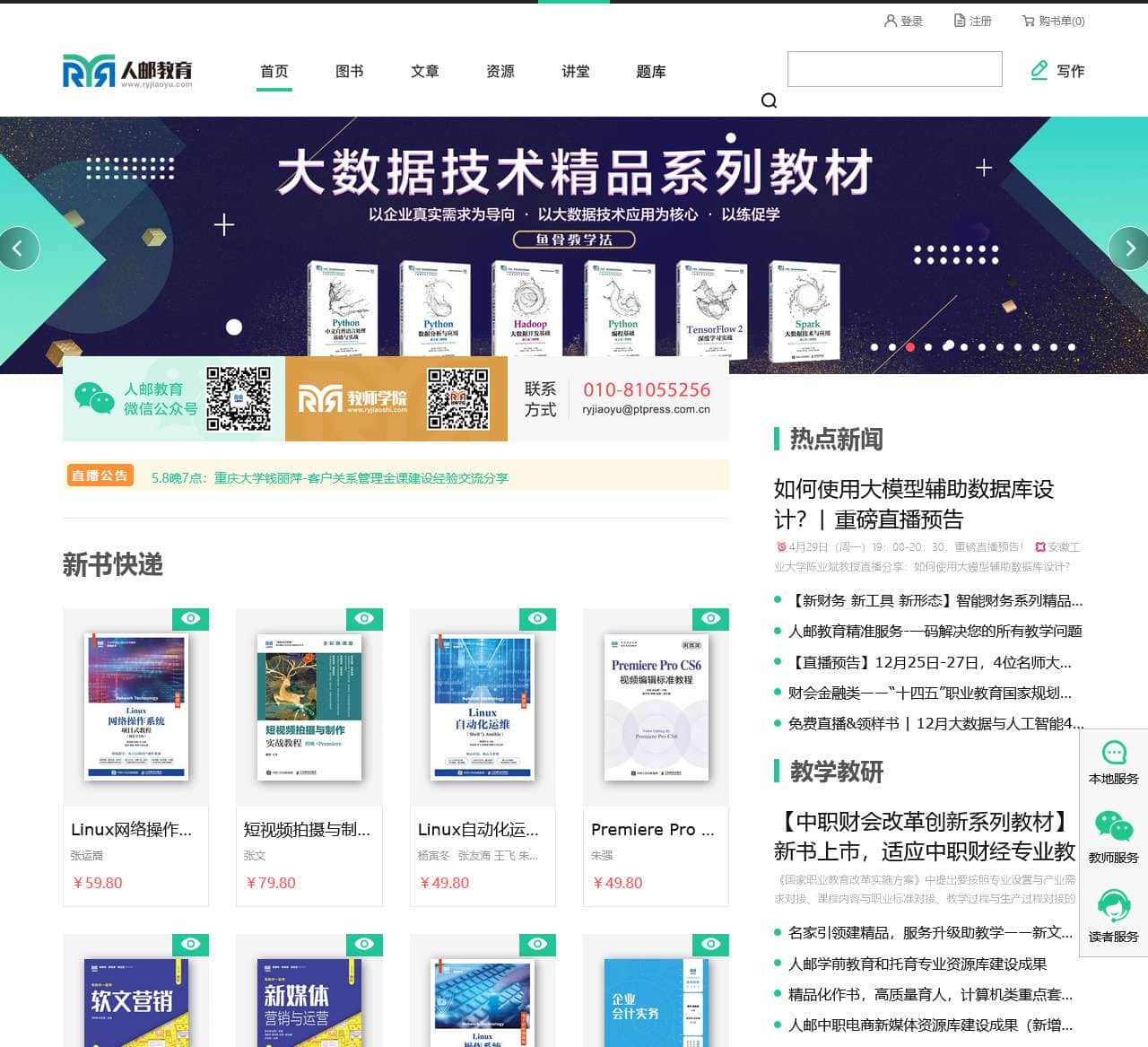Image resolution: width=1148 pixels, height=1047 pixels.
Task: Click the 人邮教育 logo
Action: tap(126, 69)
